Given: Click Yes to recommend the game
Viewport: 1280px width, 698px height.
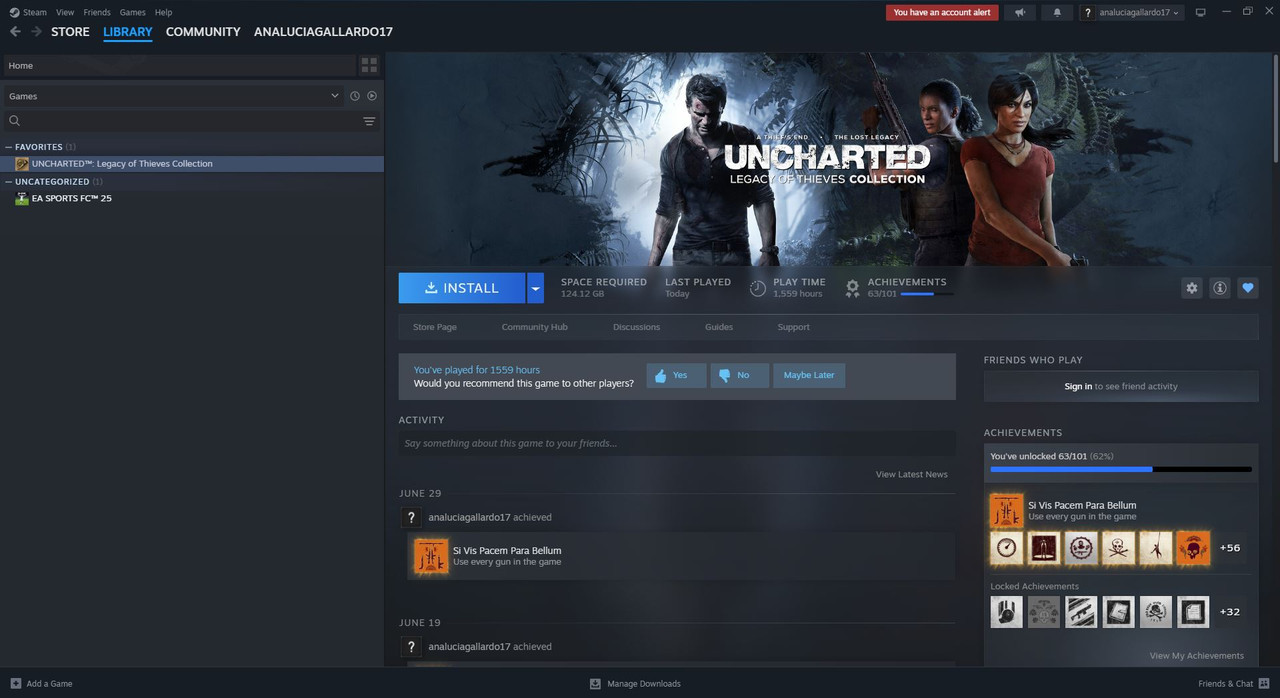Looking at the screenshot, I should tap(676, 375).
